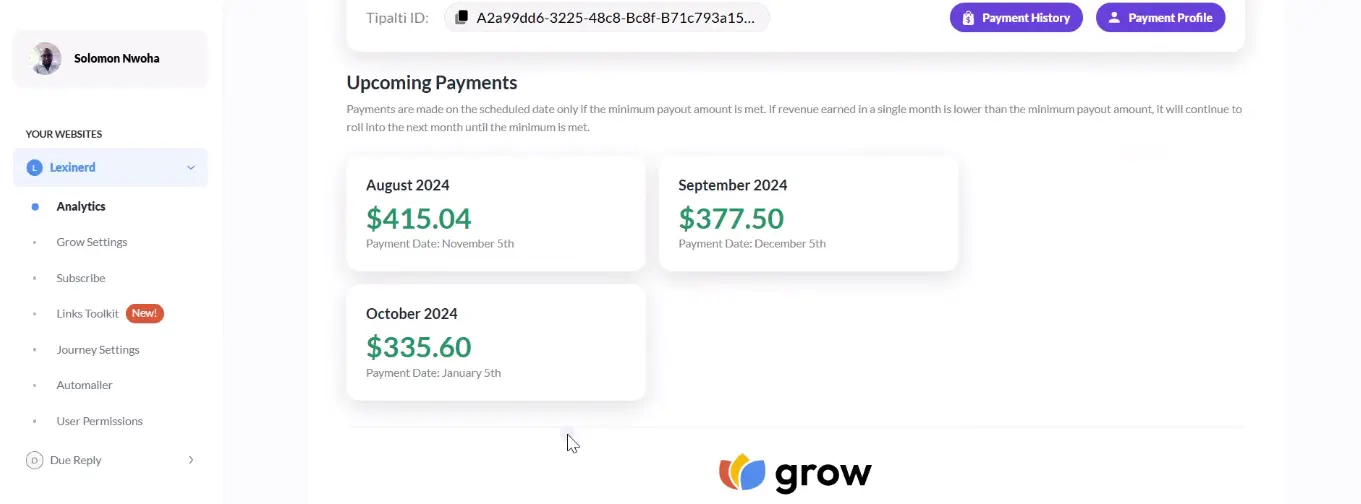Go to Subscribe page
Viewport: 1361px width, 504px height.
coord(81,278)
